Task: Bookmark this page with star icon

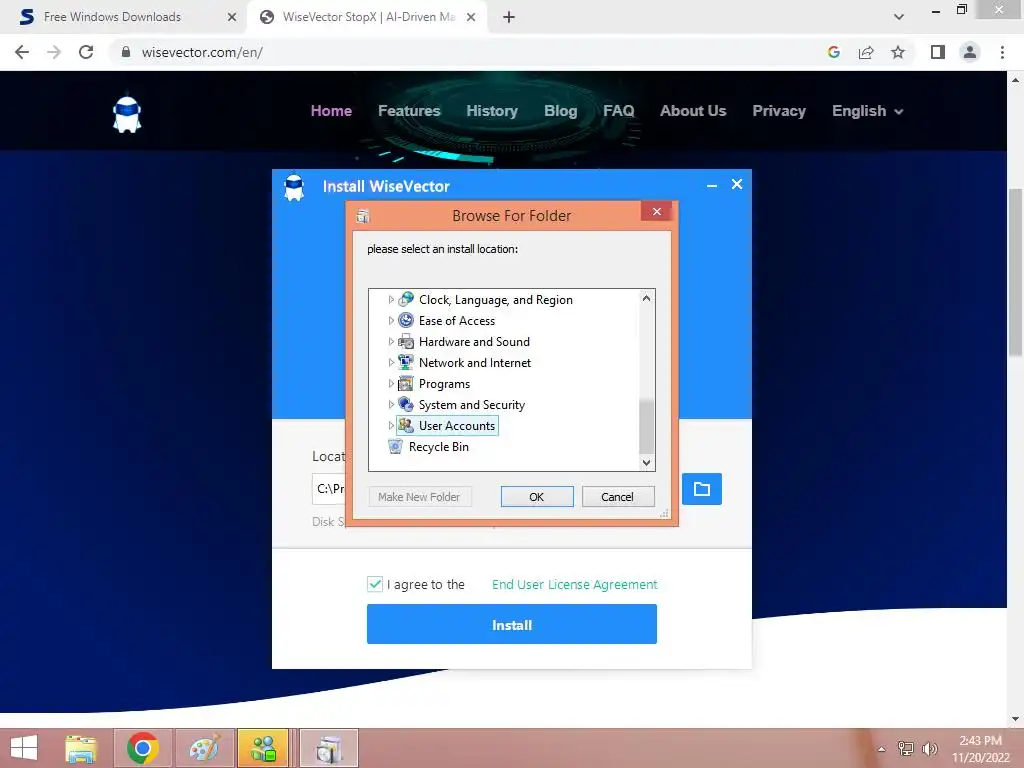Action: [898, 52]
